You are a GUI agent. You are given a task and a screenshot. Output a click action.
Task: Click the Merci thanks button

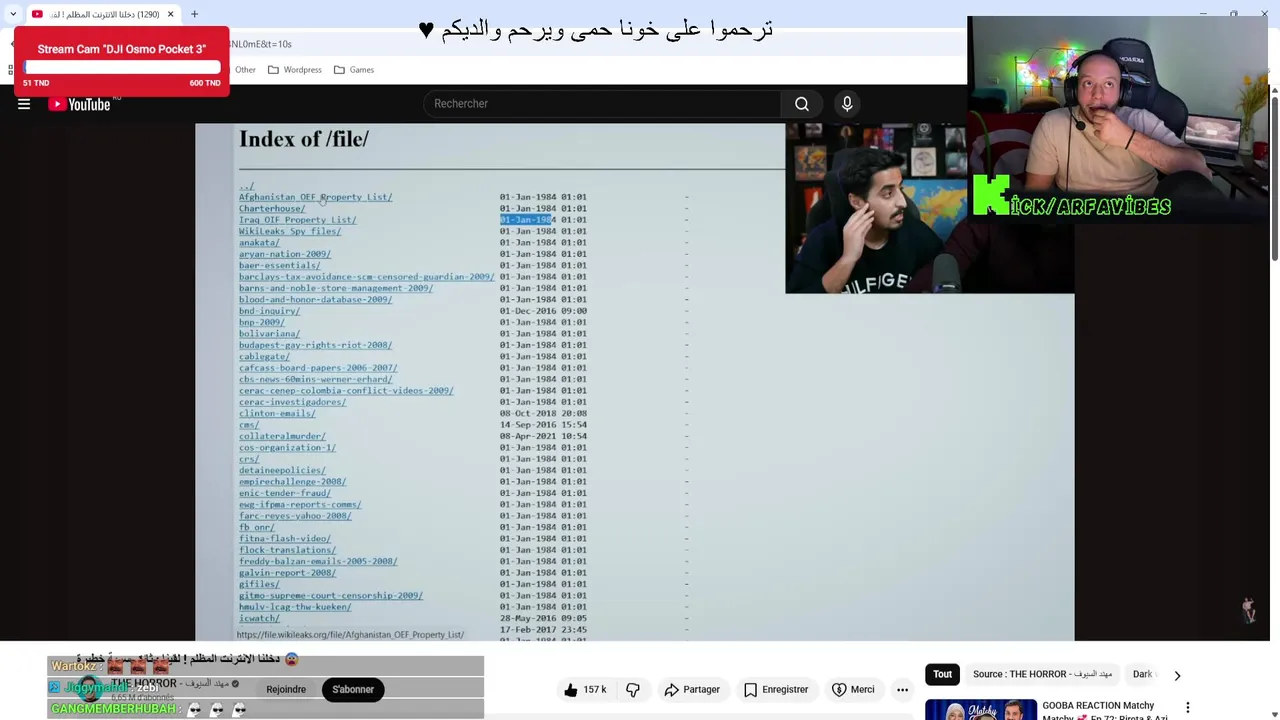pyautogui.click(x=852, y=689)
